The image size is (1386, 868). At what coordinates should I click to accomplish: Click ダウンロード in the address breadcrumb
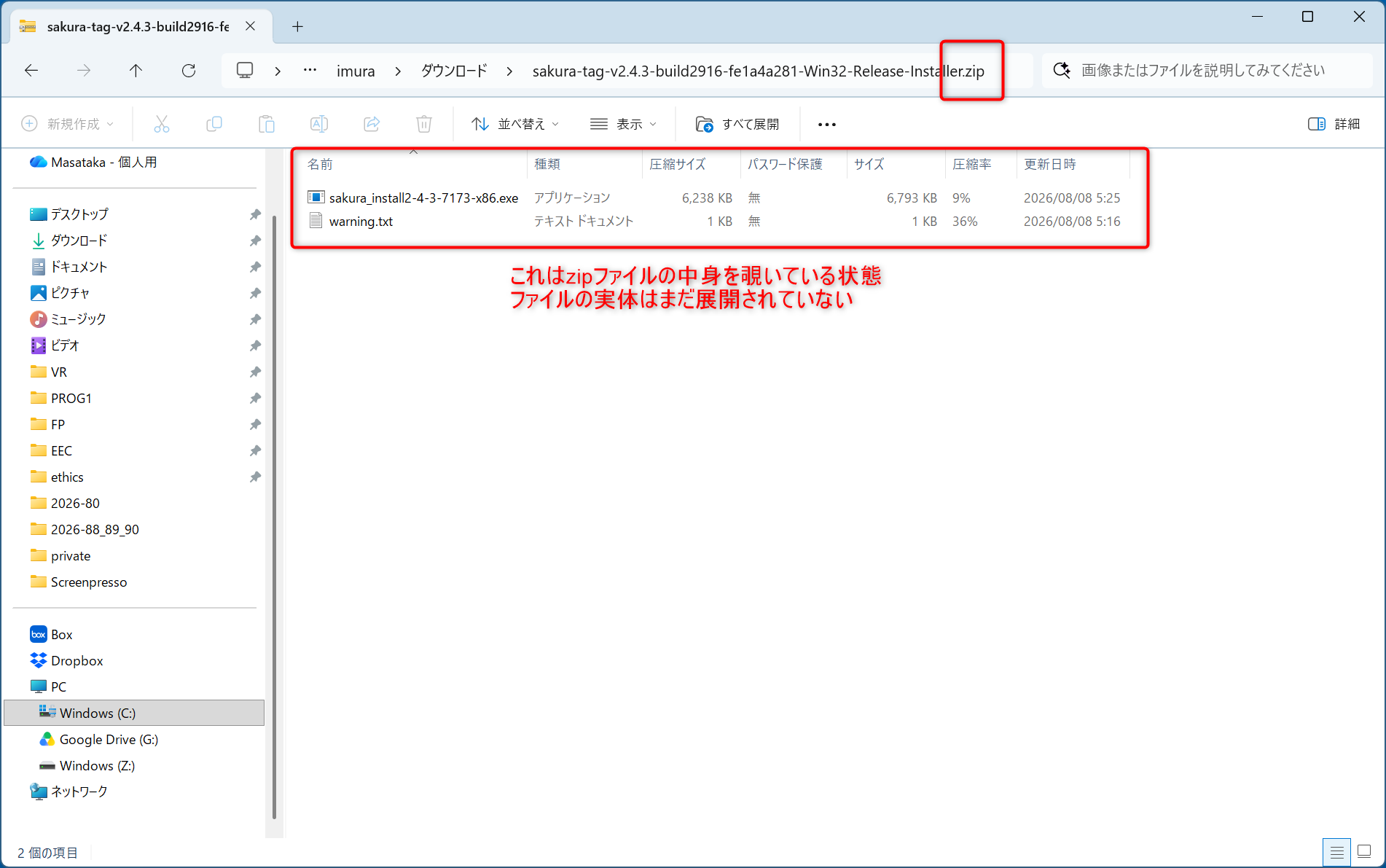coord(454,71)
